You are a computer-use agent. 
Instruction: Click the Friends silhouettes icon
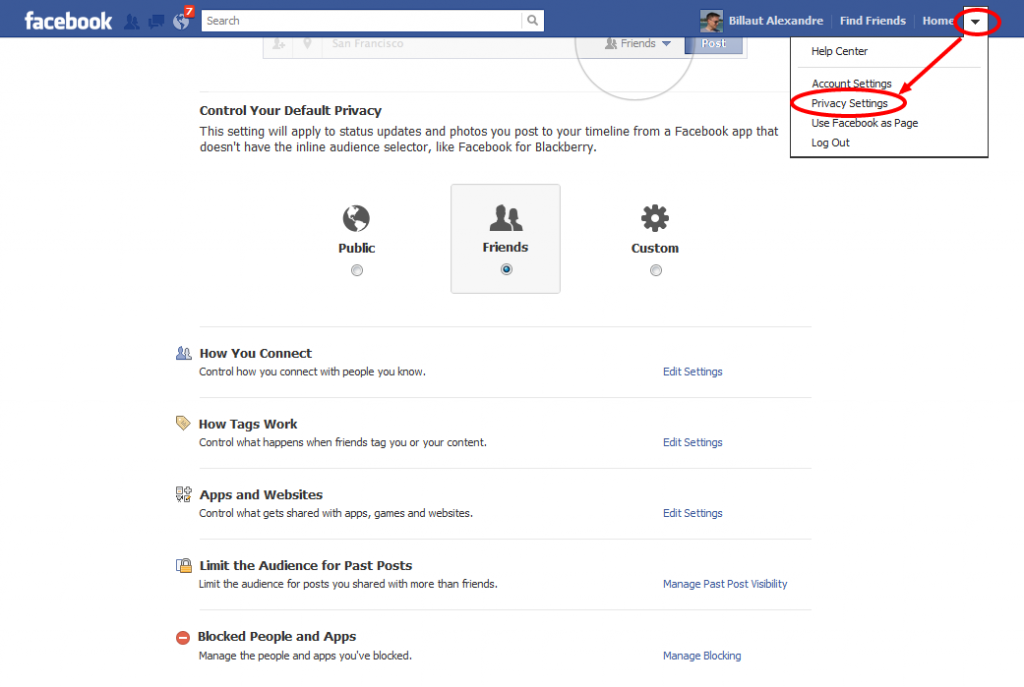pyautogui.click(x=506, y=217)
